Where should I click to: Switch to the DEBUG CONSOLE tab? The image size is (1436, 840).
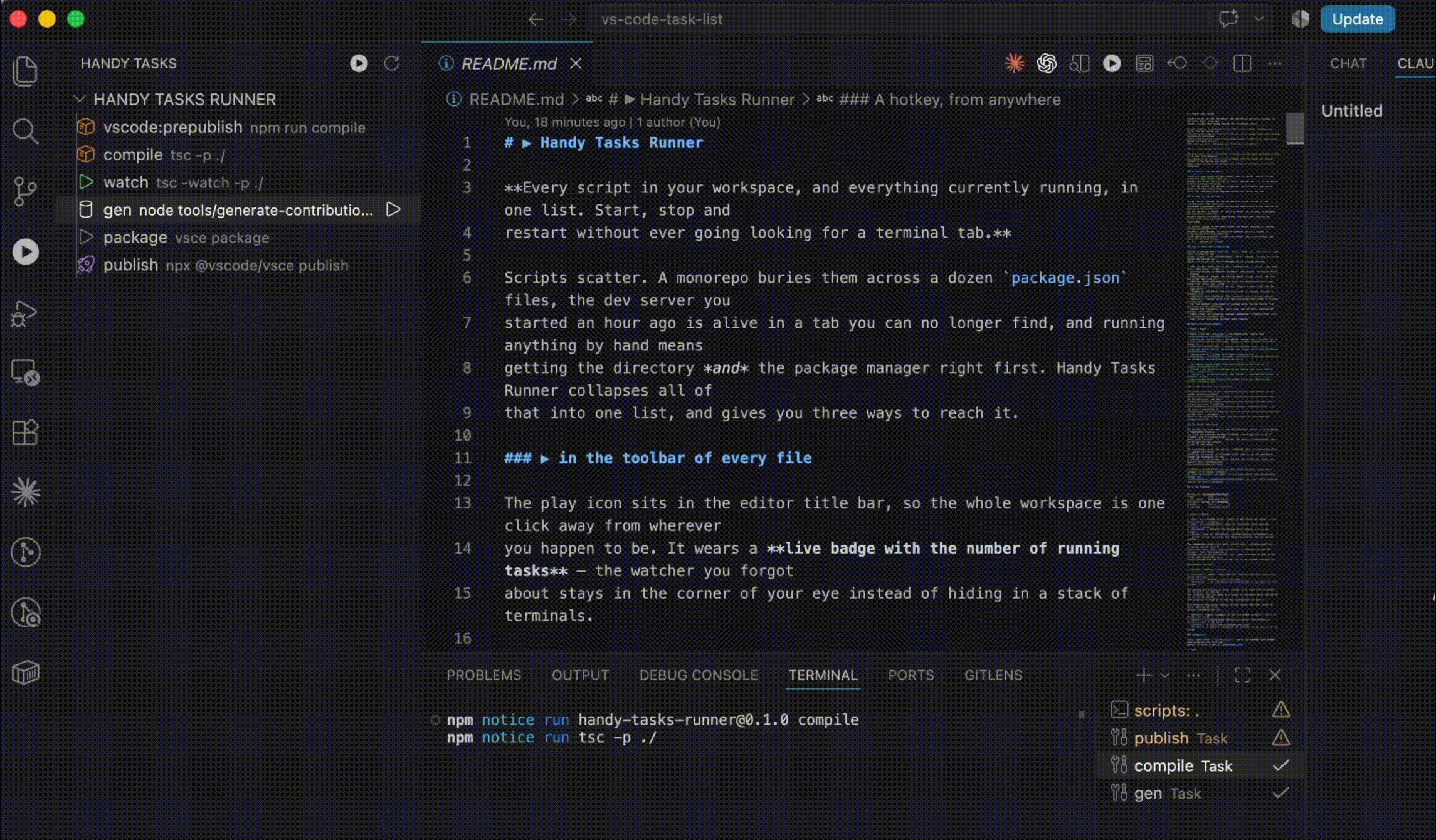(699, 675)
